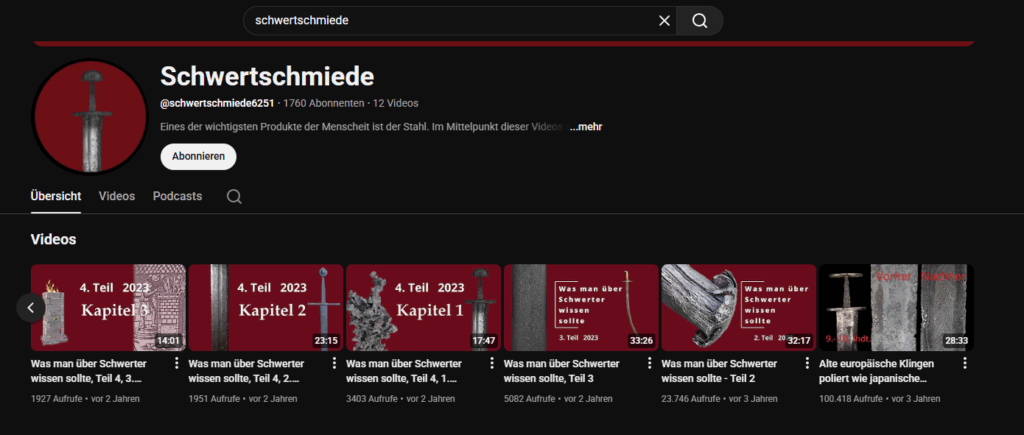Open options menu for Teil 4, 2. Kapitel video
The width and height of the screenshot is (1024, 435).
(x=335, y=363)
